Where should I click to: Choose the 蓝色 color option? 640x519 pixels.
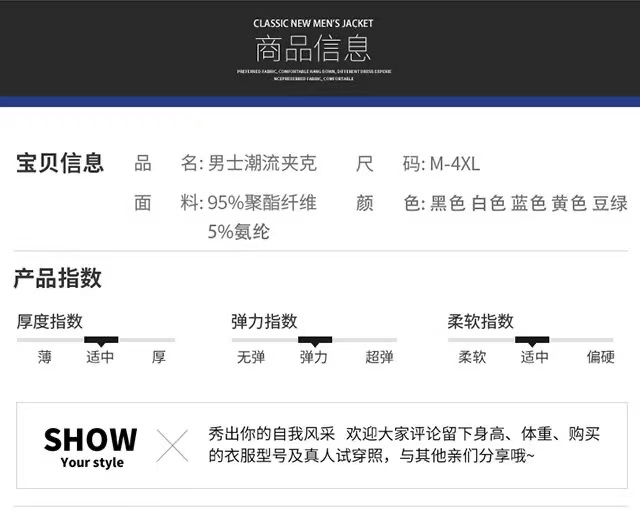coord(529,204)
